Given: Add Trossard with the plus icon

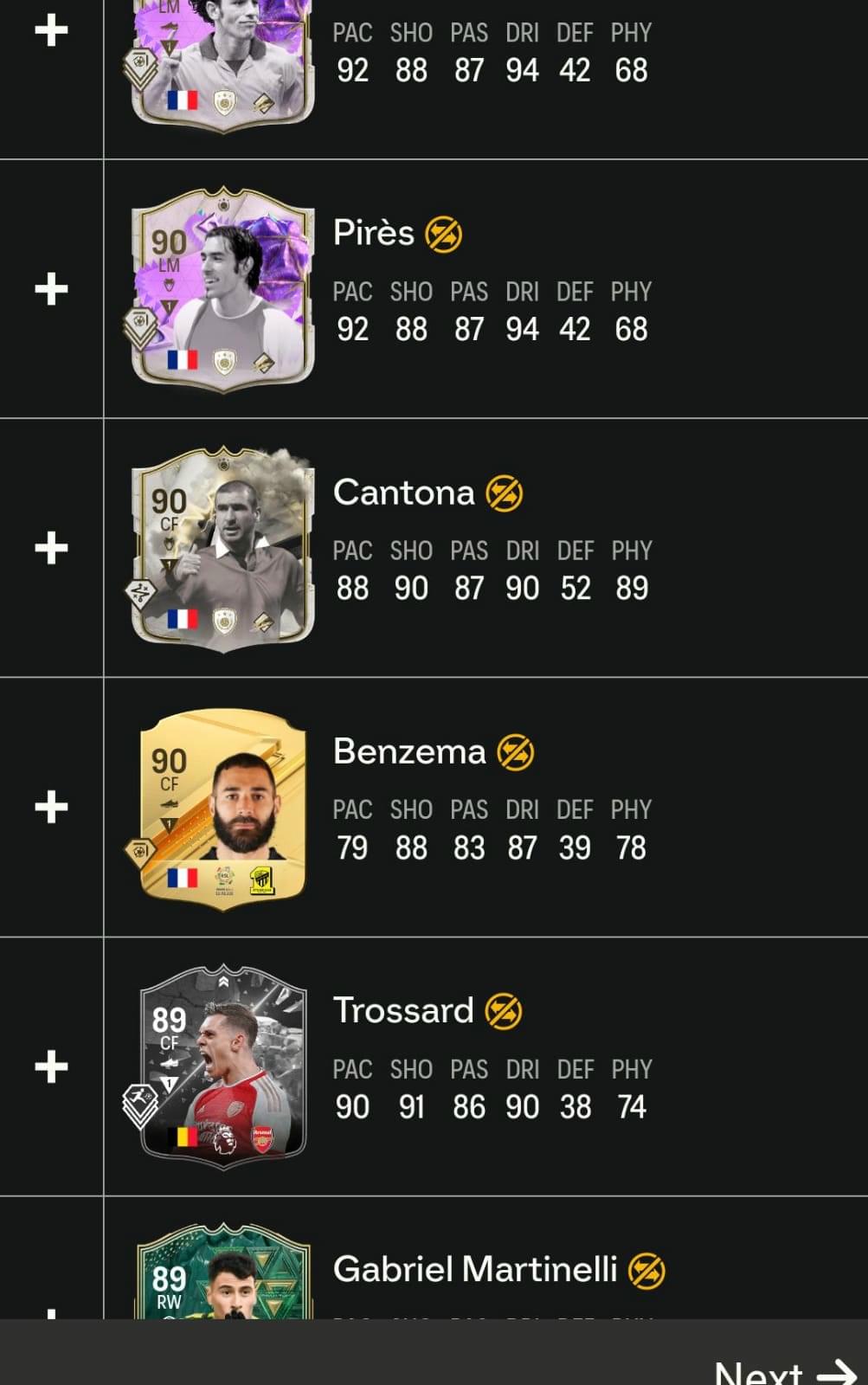Looking at the screenshot, I should (x=51, y=1066).
